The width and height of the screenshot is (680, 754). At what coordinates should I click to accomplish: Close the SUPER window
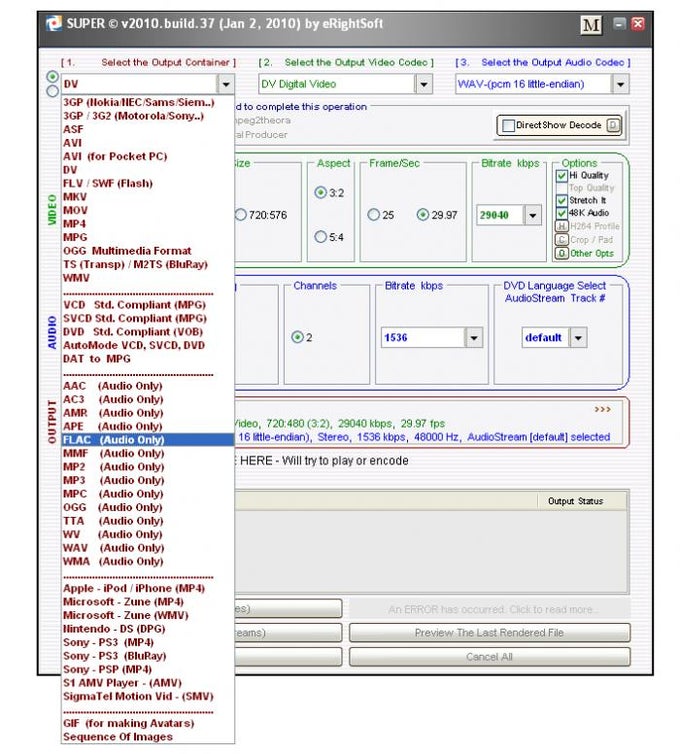pyautogui.click(x=638, y=24)
